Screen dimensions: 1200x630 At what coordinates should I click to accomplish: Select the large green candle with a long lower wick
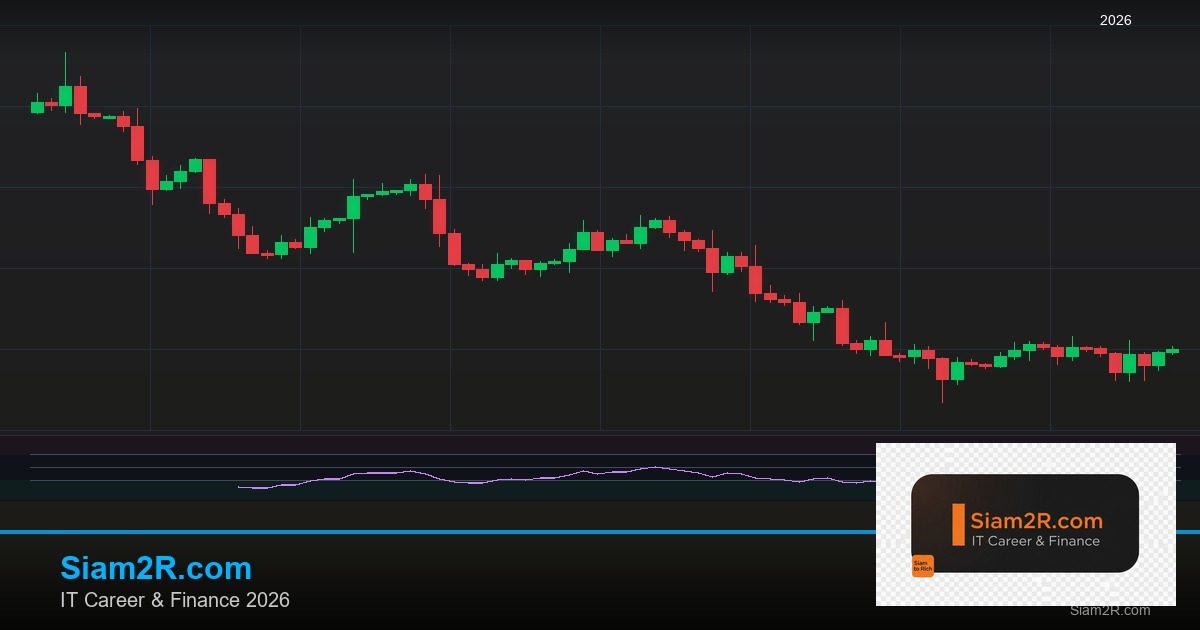point(353,207)
